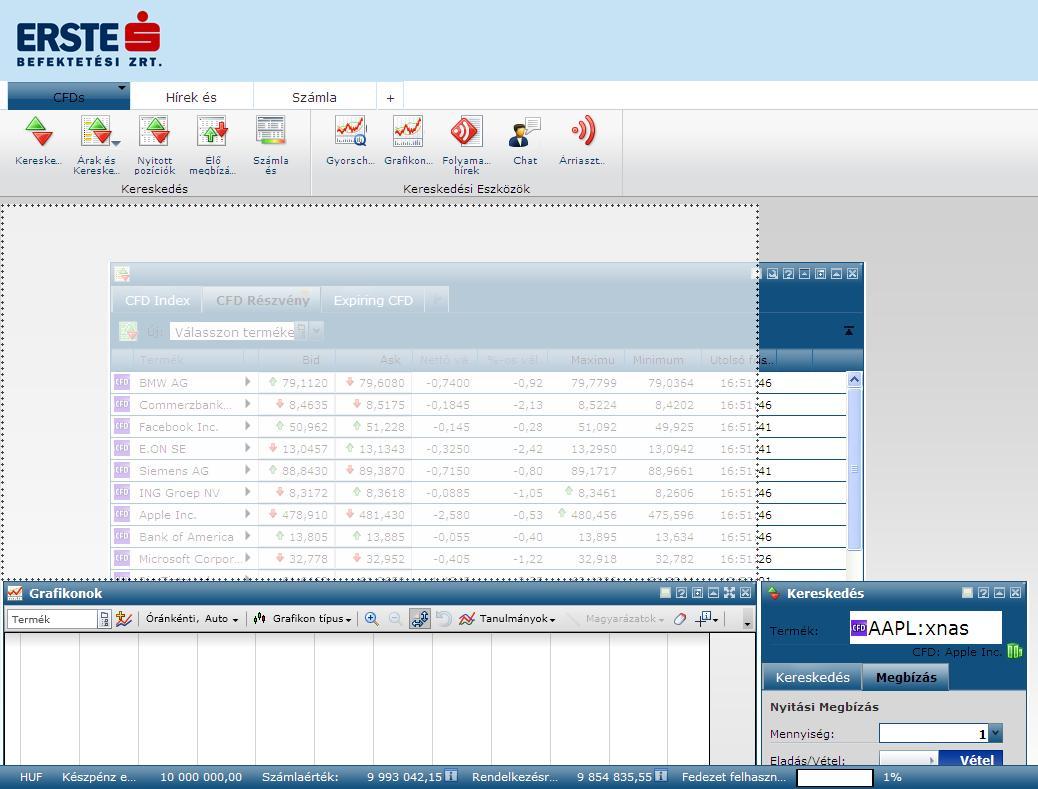Viewport: 1038px width, 789px height.
Task: Open Nyitott pozíciók from the ribbon
Action: tap(154, 146)
